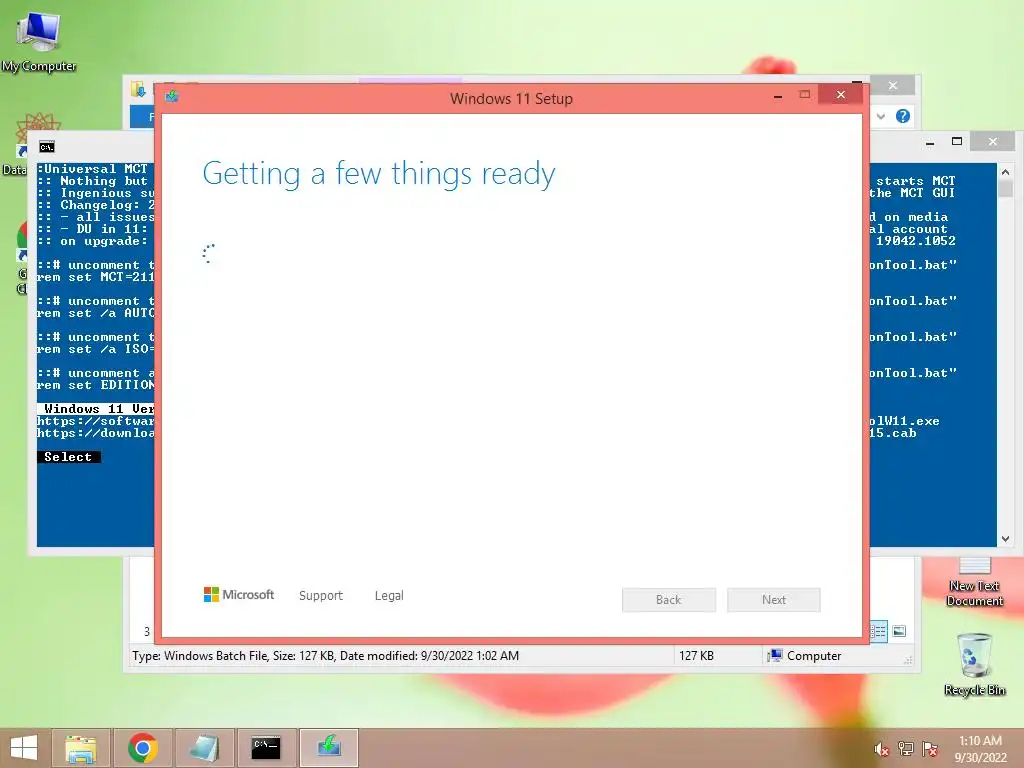The width and height of the screenshot is (1024, 768).
Task: Click the '127 KB' status bar size
Action: (x=696, y=656)
